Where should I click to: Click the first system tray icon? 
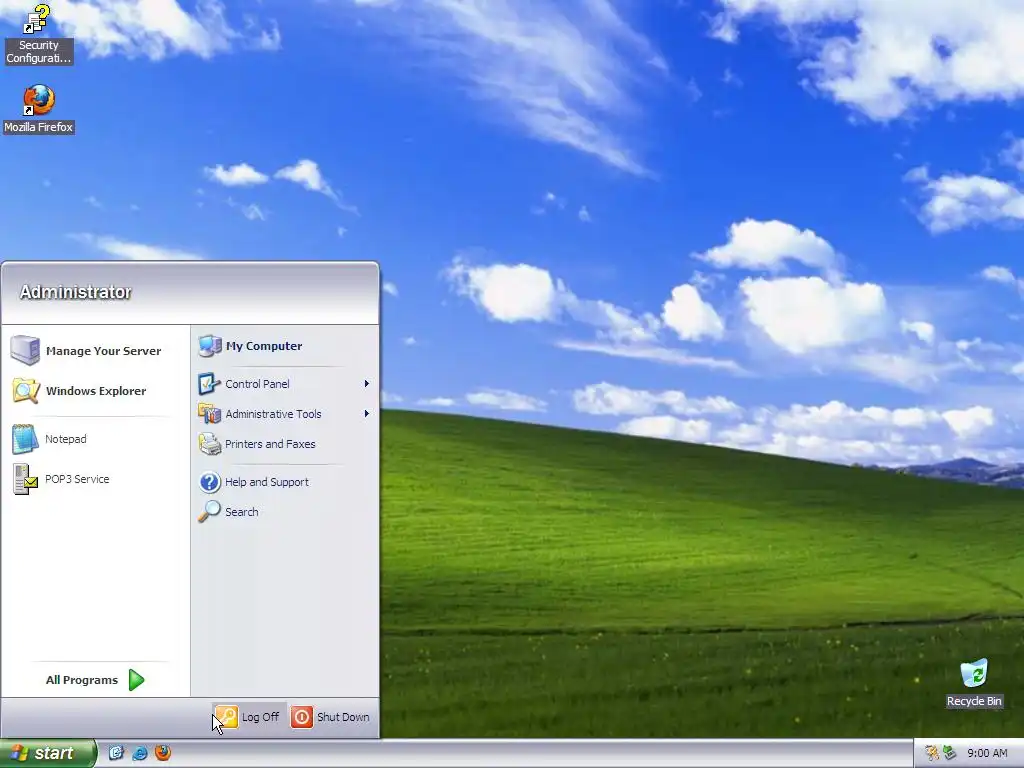932,753
